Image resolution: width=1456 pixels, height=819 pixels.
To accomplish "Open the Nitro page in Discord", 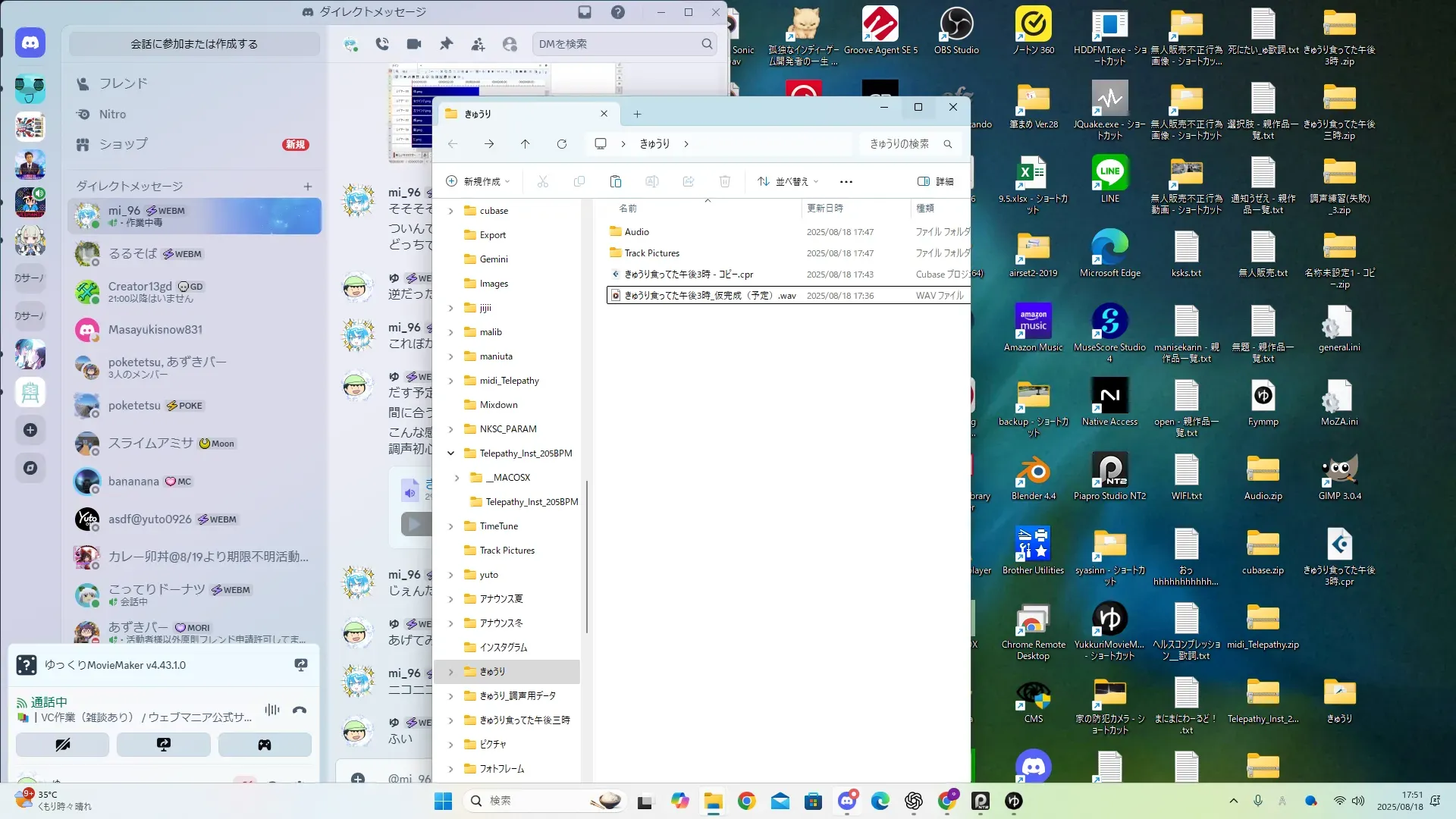I will point(112,114).
